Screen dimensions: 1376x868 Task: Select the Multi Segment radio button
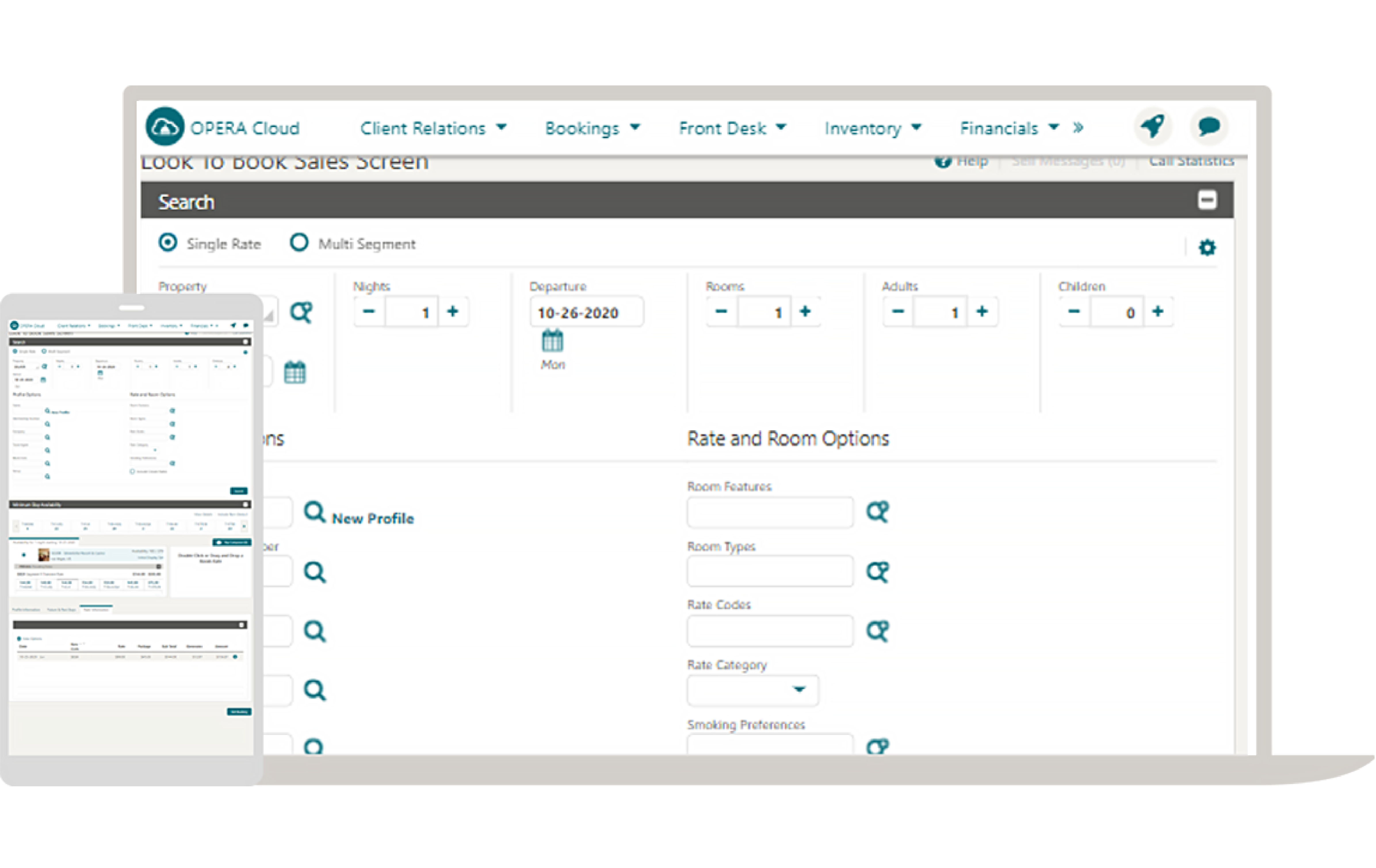pyautogui.click(x=299, y=243)
